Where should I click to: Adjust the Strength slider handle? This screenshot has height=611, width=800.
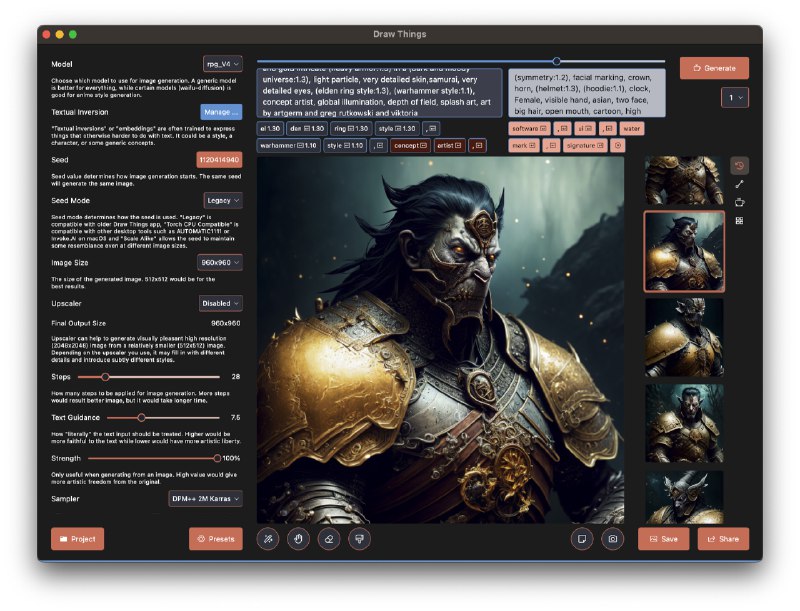217,458
